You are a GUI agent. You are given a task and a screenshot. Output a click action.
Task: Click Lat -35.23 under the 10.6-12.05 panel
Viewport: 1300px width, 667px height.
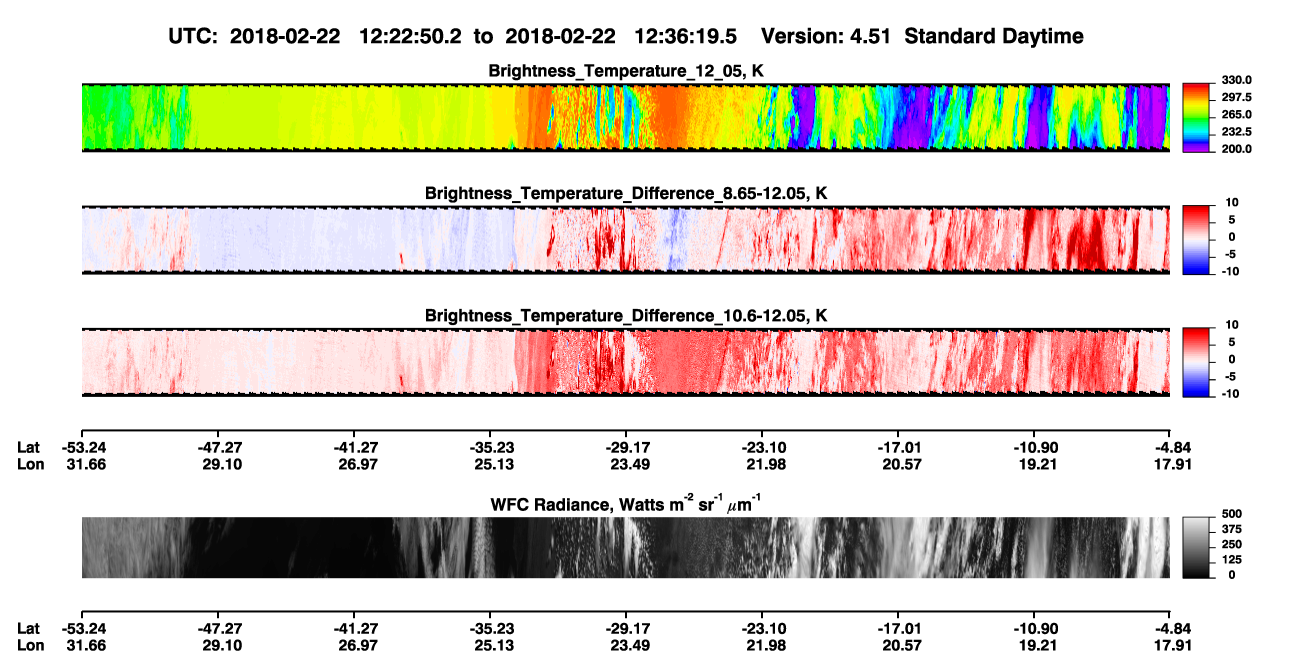pyautogui.click(x=489, y=448)
